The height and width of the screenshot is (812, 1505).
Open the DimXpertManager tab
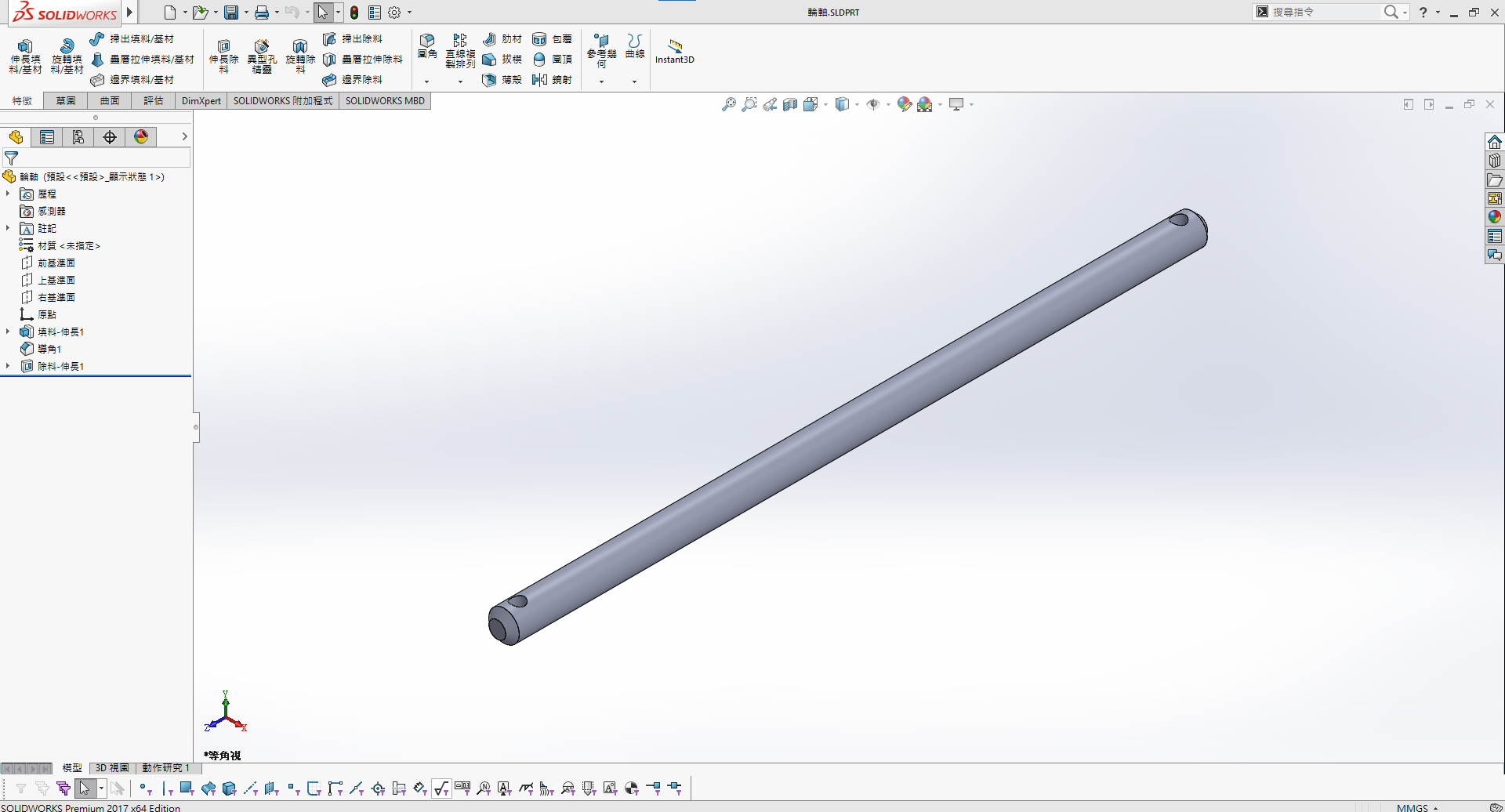[110, 137]
